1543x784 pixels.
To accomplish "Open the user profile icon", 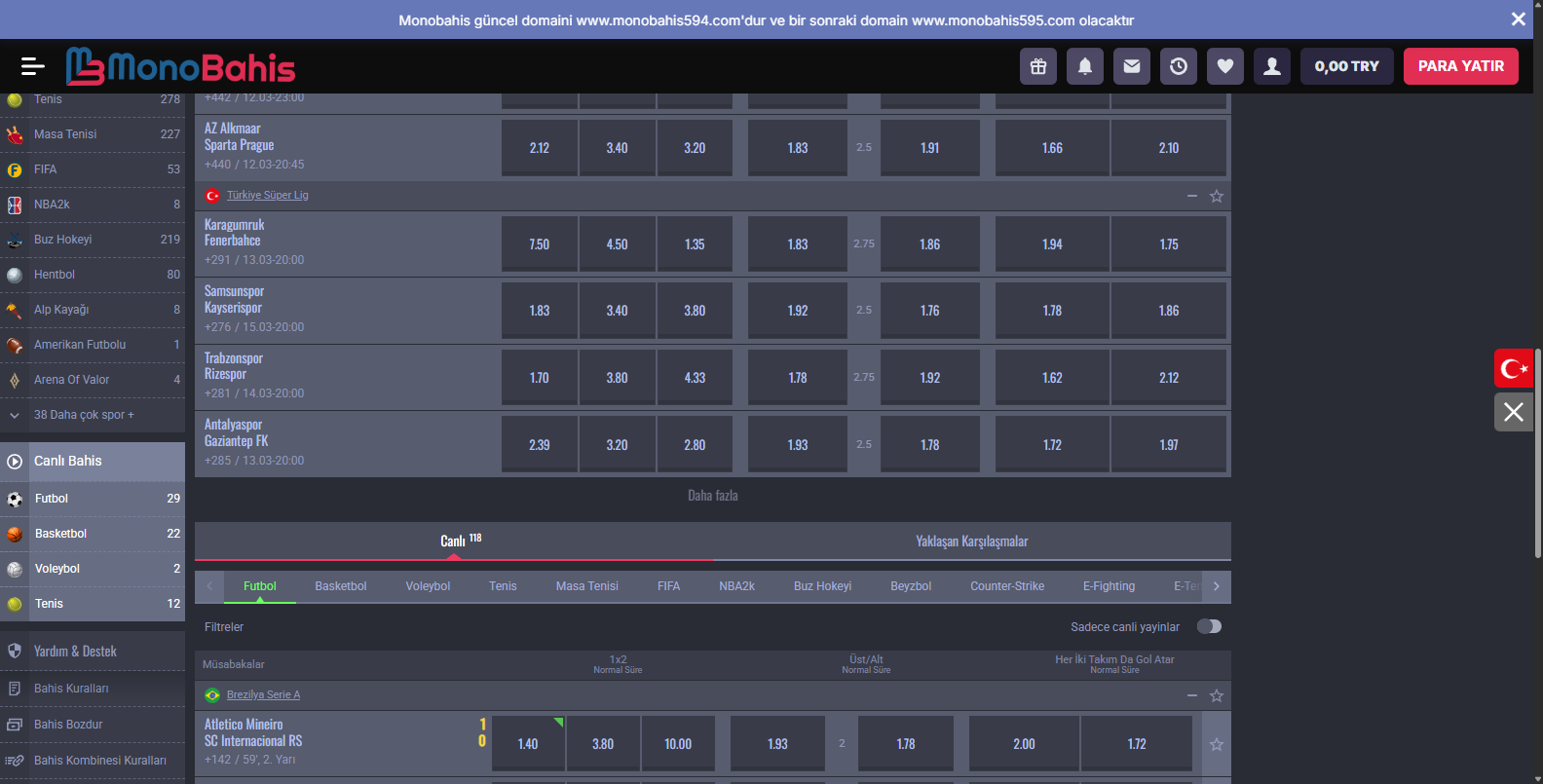I will [x=1272, y=66].
